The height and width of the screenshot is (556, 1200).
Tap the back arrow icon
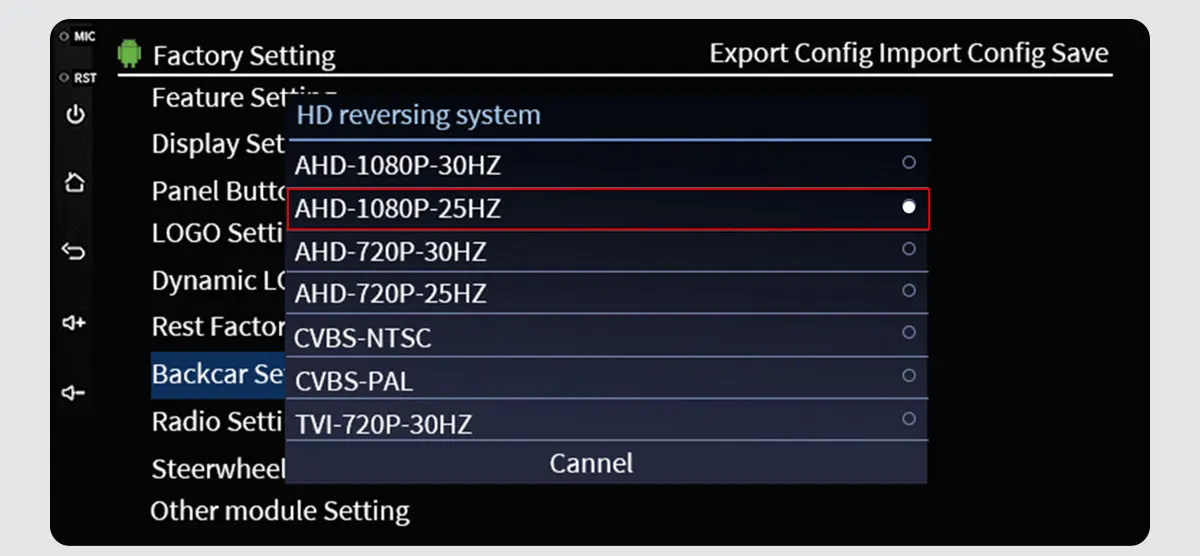(75, 251)
